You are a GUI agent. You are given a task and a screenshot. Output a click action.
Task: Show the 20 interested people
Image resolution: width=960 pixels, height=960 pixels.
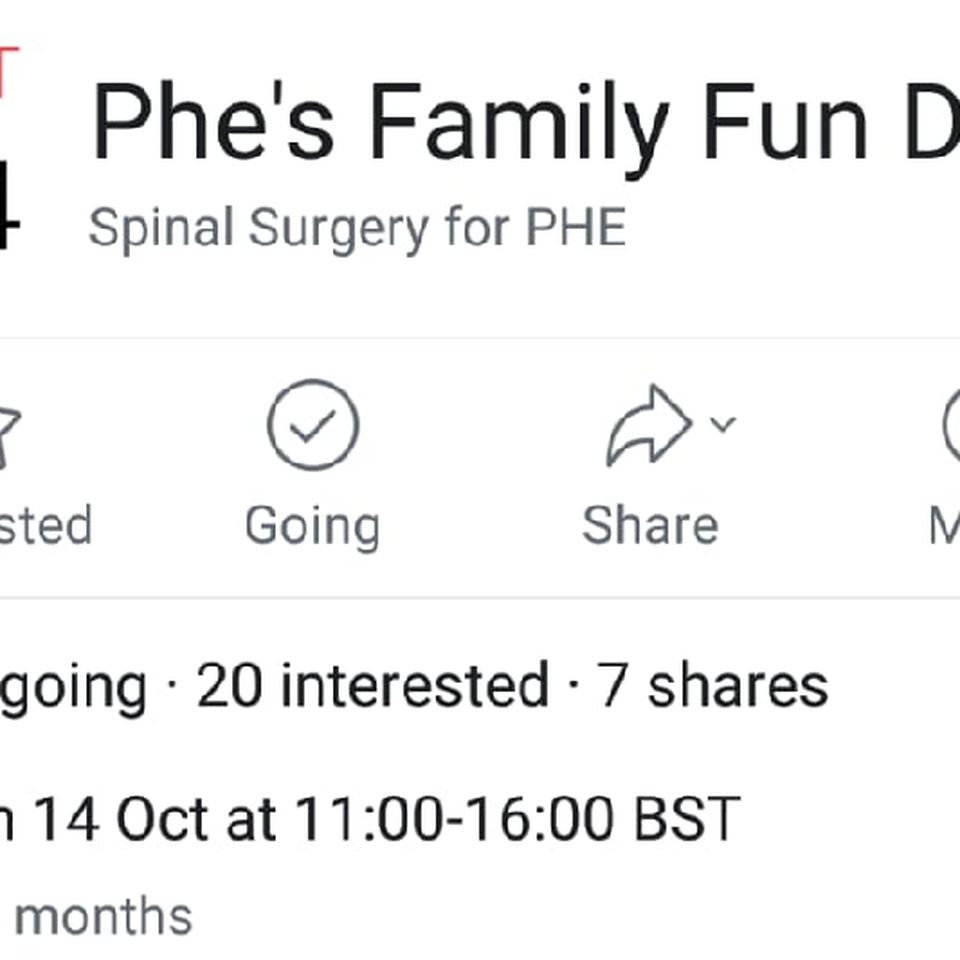click(373, 685)
